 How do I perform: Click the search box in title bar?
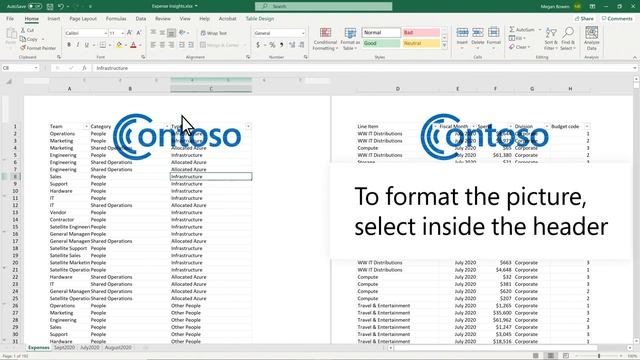[x=324, y=6]
